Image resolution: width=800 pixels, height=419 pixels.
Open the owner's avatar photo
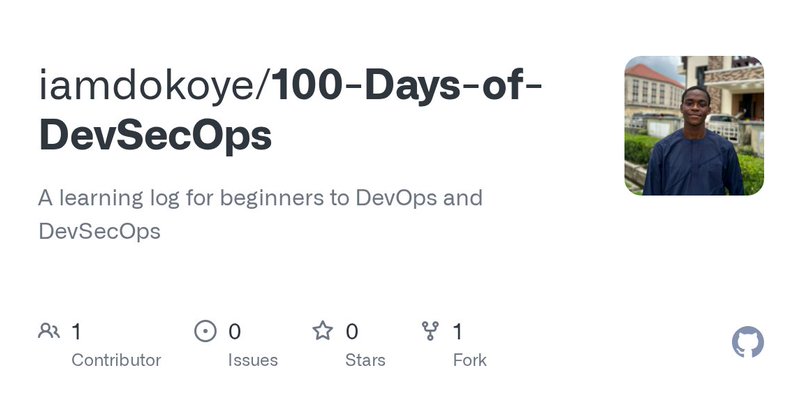click(694, 126)
